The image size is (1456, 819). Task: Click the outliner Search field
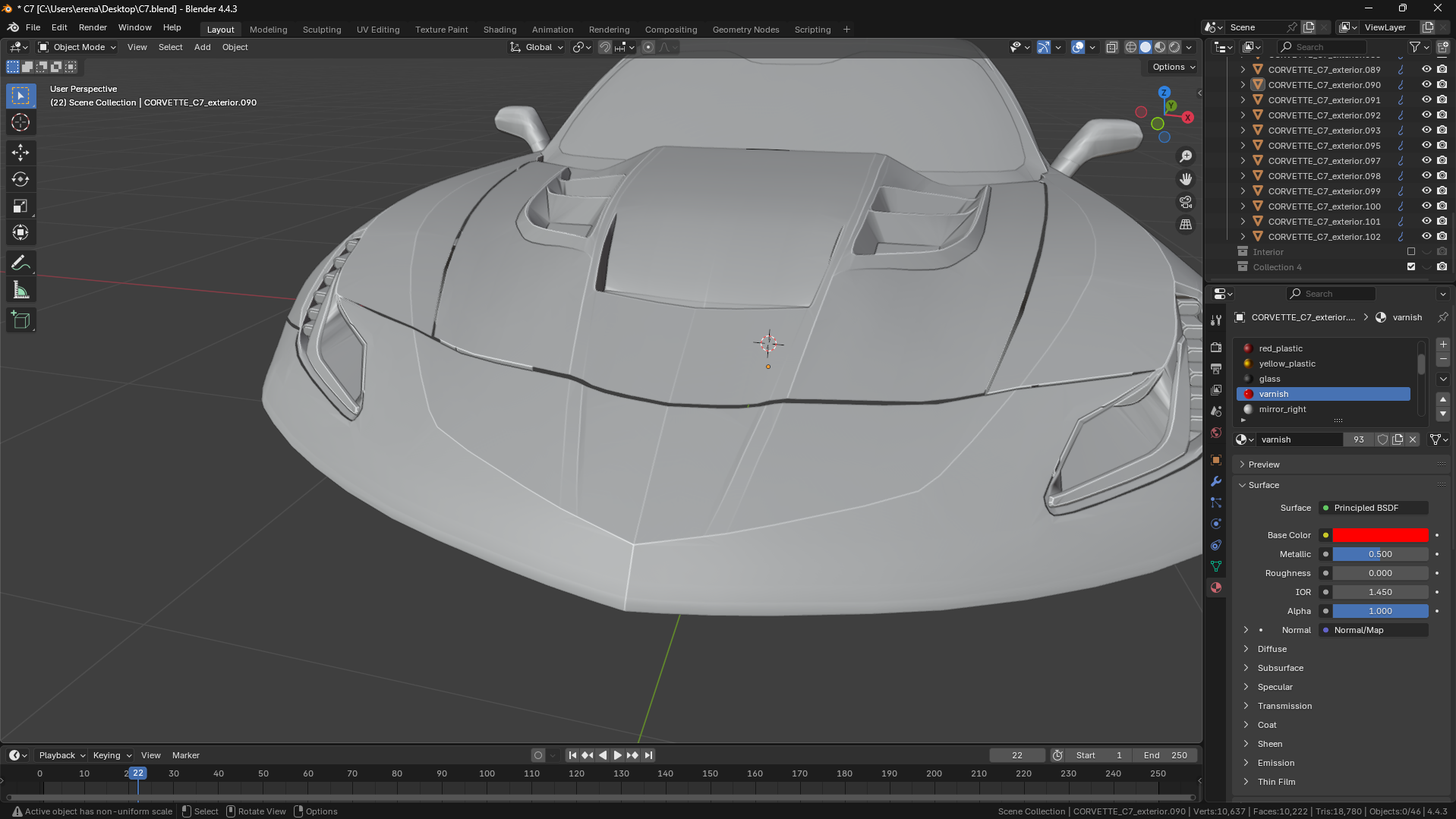pos(1322,47)
